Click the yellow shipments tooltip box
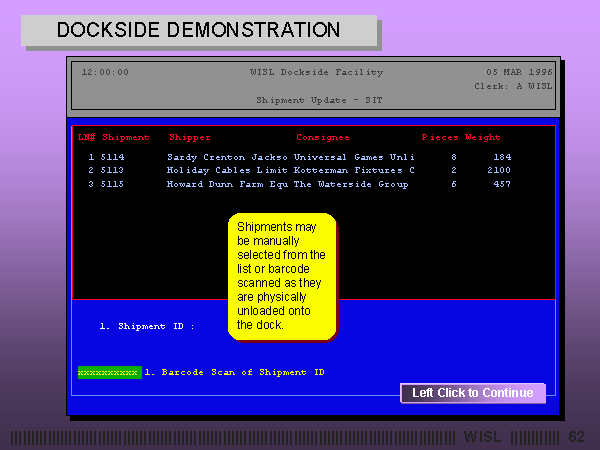 click(x=282, y=277)
